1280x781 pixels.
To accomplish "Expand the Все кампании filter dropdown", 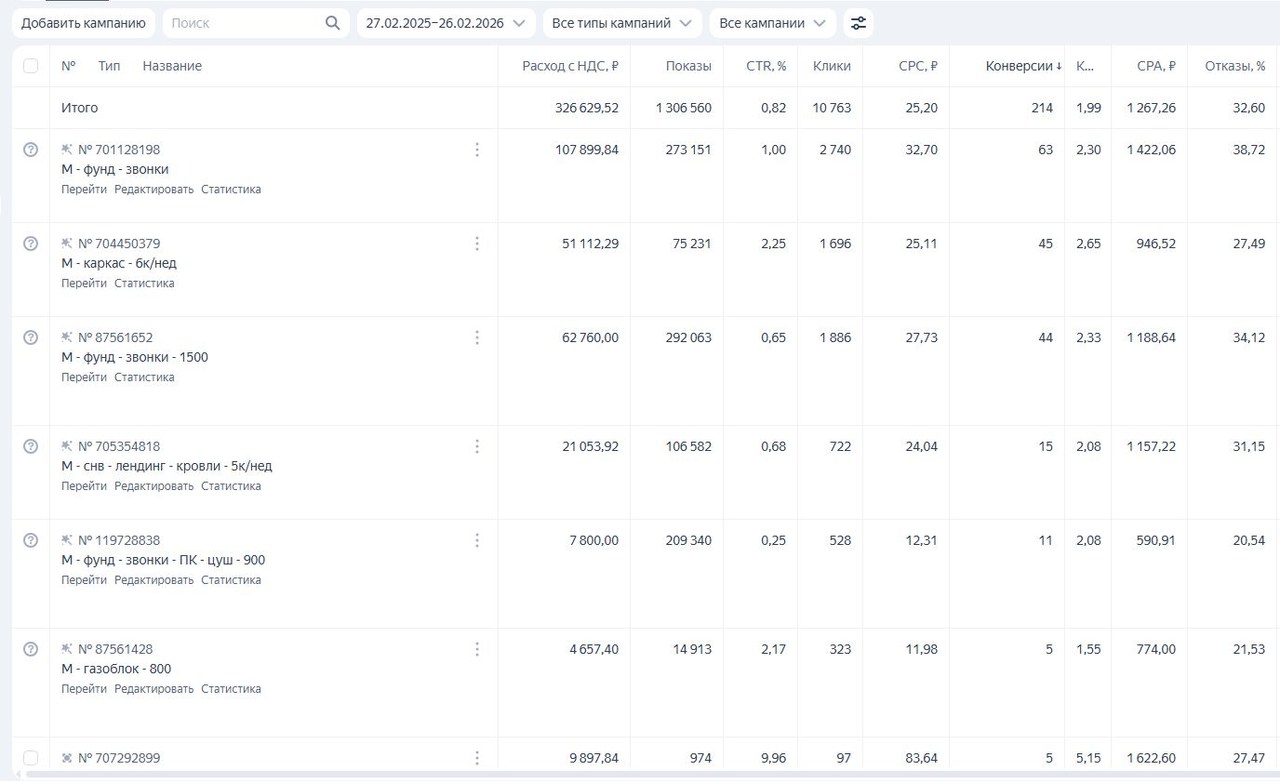I will (772, 23).
